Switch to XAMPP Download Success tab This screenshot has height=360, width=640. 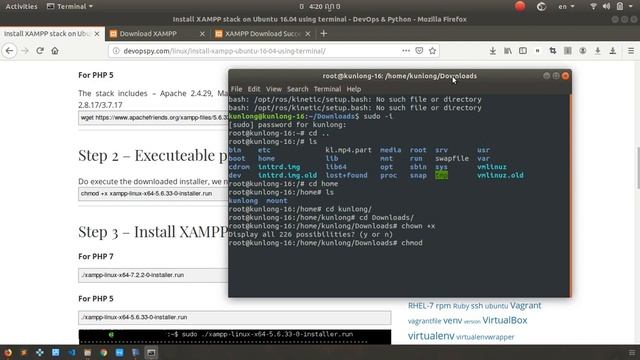pyautogui.click(x=262, y=34)
